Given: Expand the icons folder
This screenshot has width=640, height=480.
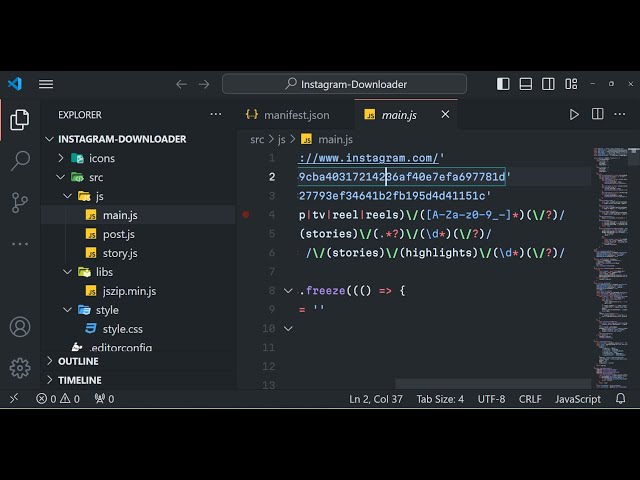Looking at the screenshot, I should 62,158.
